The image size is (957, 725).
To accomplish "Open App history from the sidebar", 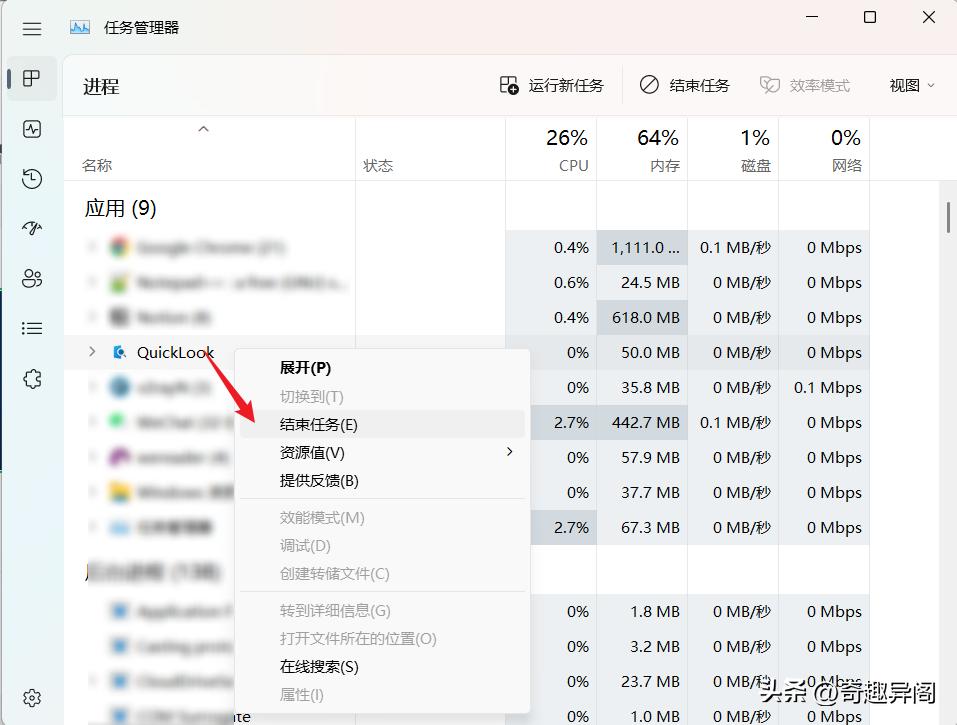I will click(31, 179).
